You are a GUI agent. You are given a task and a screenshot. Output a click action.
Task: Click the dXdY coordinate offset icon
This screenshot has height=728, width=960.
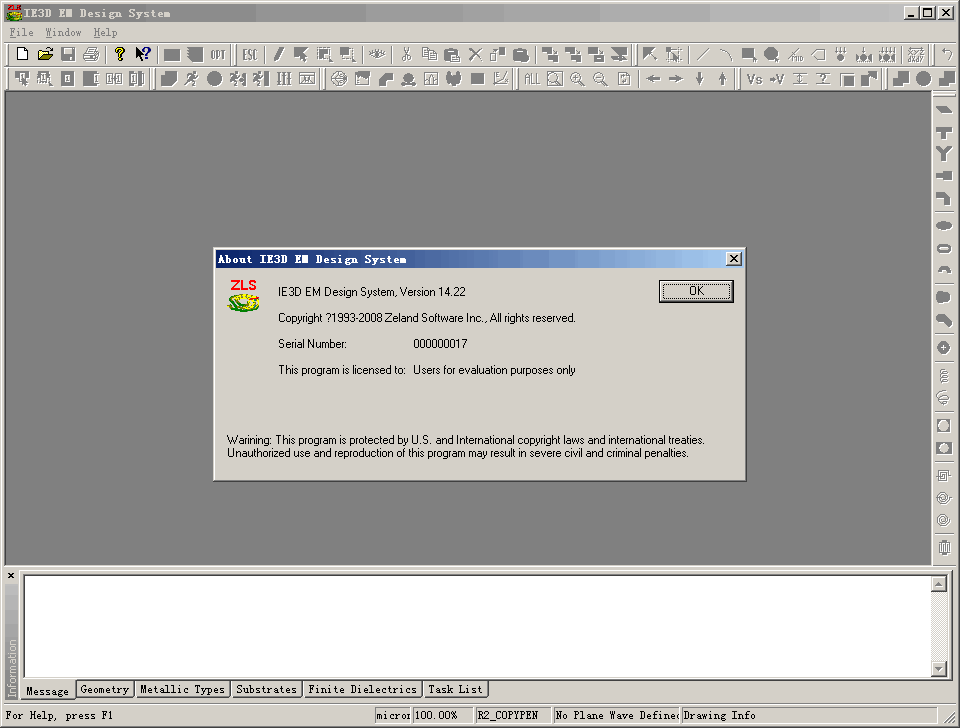coord(915,54)
